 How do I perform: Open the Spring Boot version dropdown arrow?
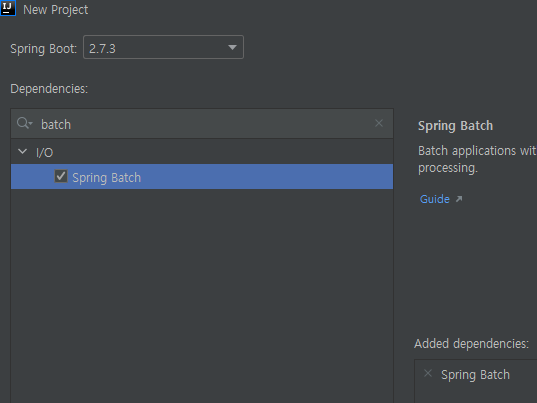(233, 47)
